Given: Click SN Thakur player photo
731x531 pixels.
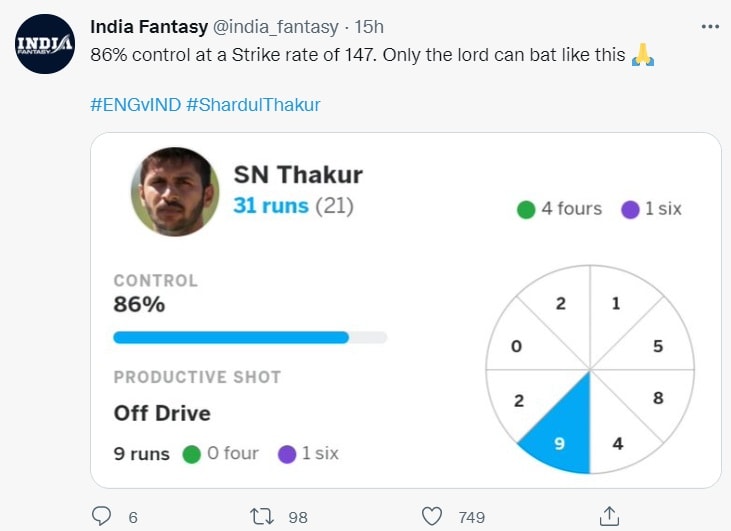Looking at the screenshot, I should [x=176, y=192].
